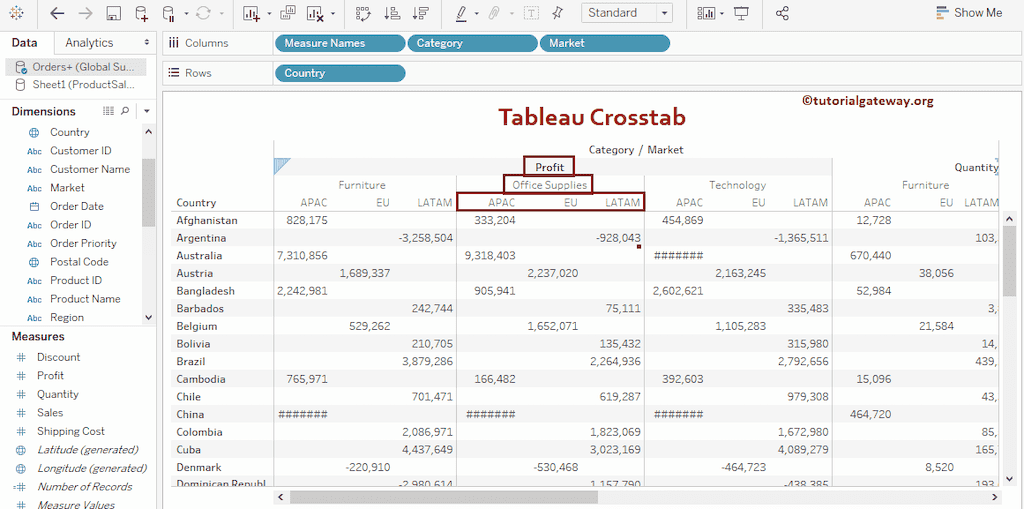Click the show/hide cards icon

(706, 13)
